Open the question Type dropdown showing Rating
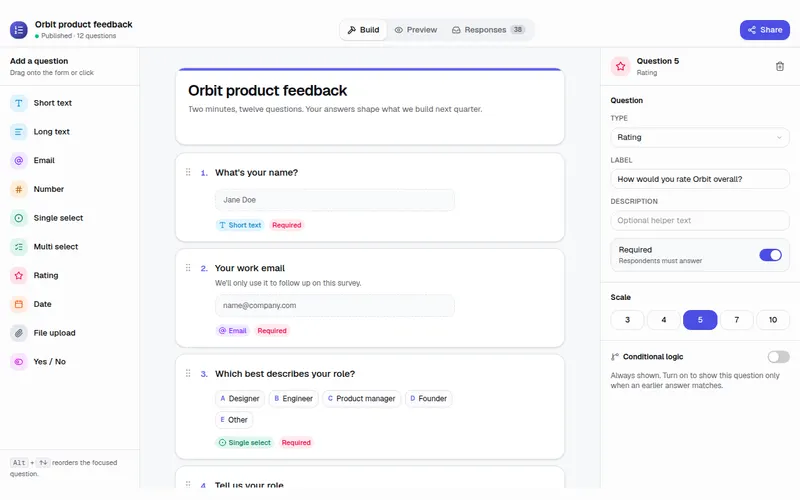This screenshot has height=500, width=800. (x=699, y=137)
